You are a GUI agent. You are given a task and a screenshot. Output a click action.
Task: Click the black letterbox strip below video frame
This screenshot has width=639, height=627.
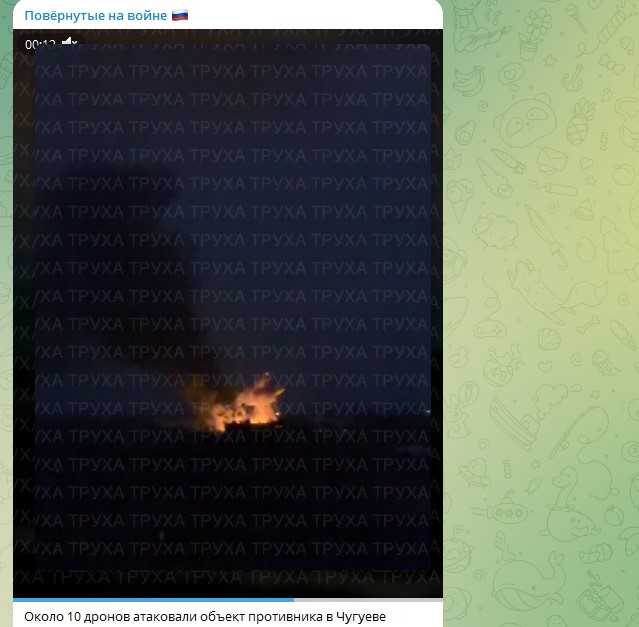coord(228,584)
